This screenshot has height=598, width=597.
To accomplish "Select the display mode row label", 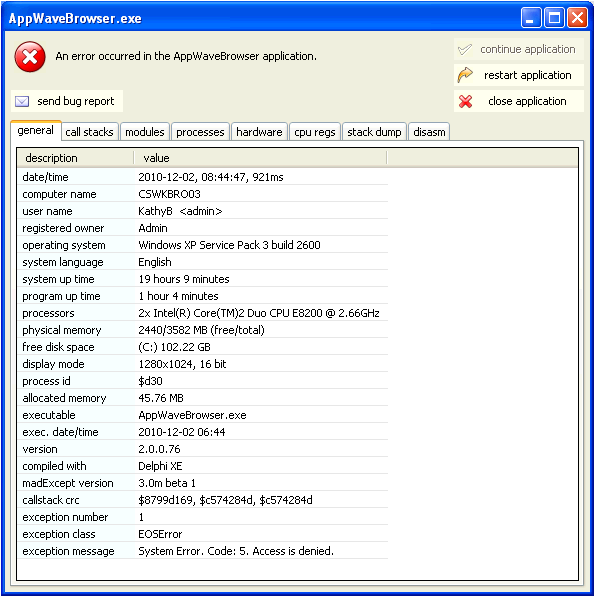I will (x=53, y=364).
